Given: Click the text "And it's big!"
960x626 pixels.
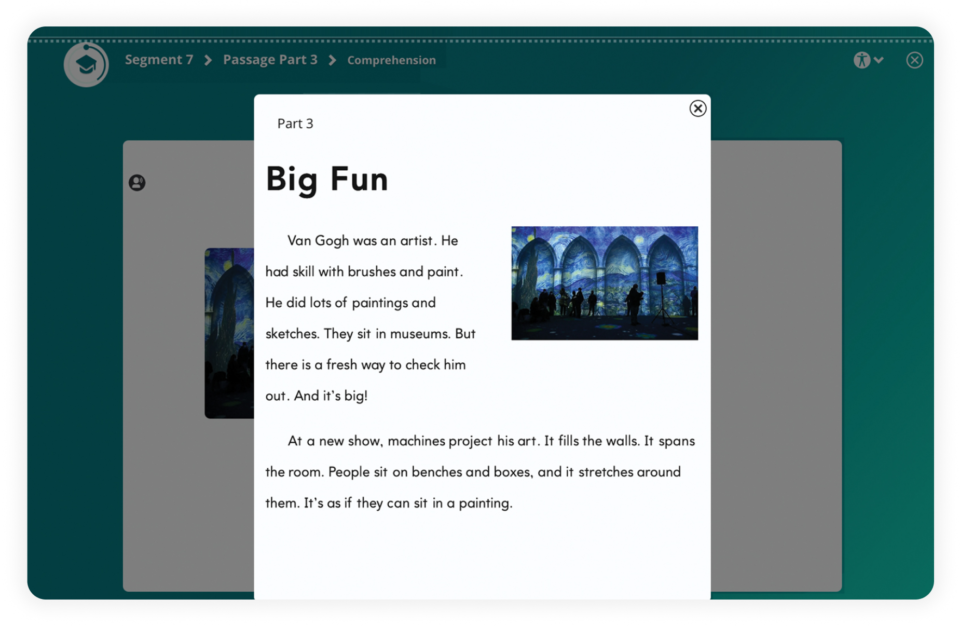Looking at the screenshot, I should tap(331, 396).
